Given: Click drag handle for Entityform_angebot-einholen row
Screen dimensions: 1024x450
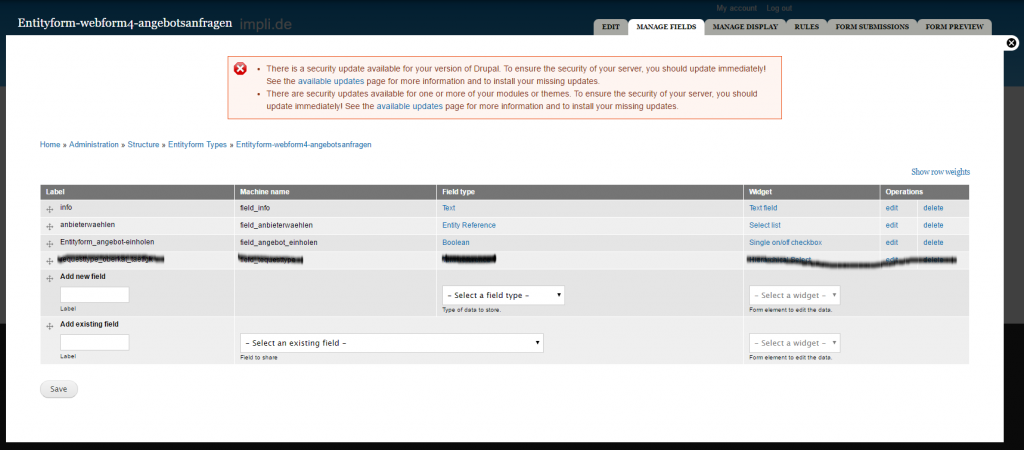Looking at the screenshot, I should coord(49,243).
